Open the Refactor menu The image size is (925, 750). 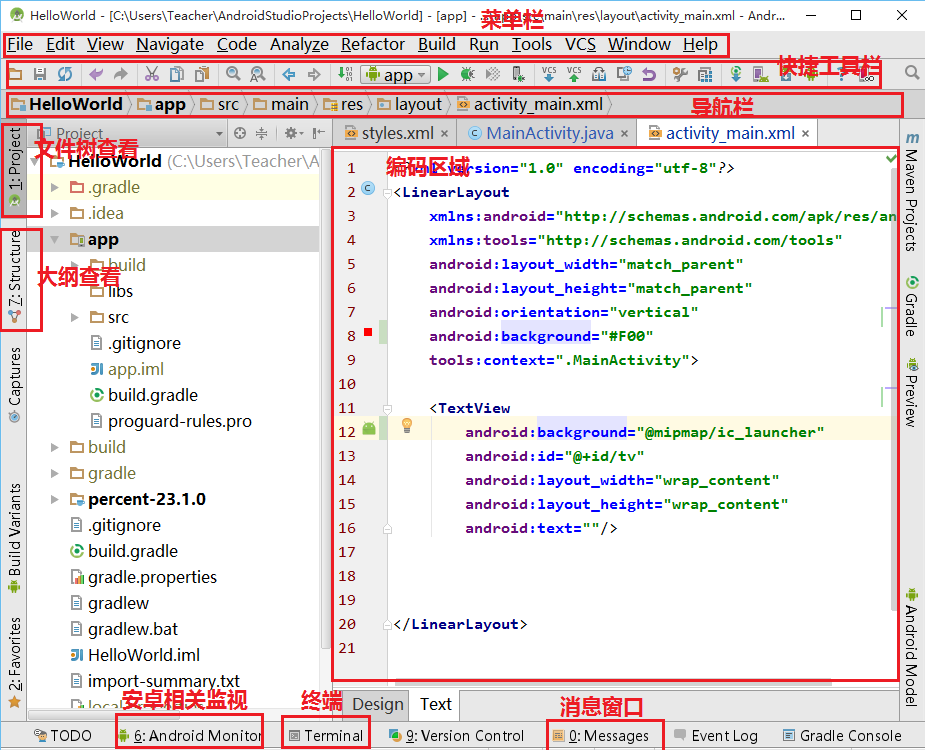coord(373,44)
